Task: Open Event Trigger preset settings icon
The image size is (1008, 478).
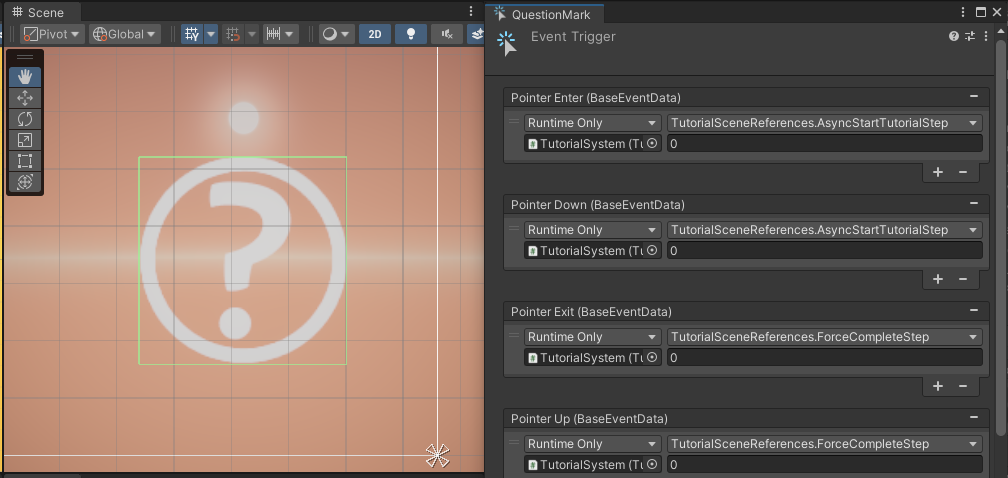Action: click(971, 37)
